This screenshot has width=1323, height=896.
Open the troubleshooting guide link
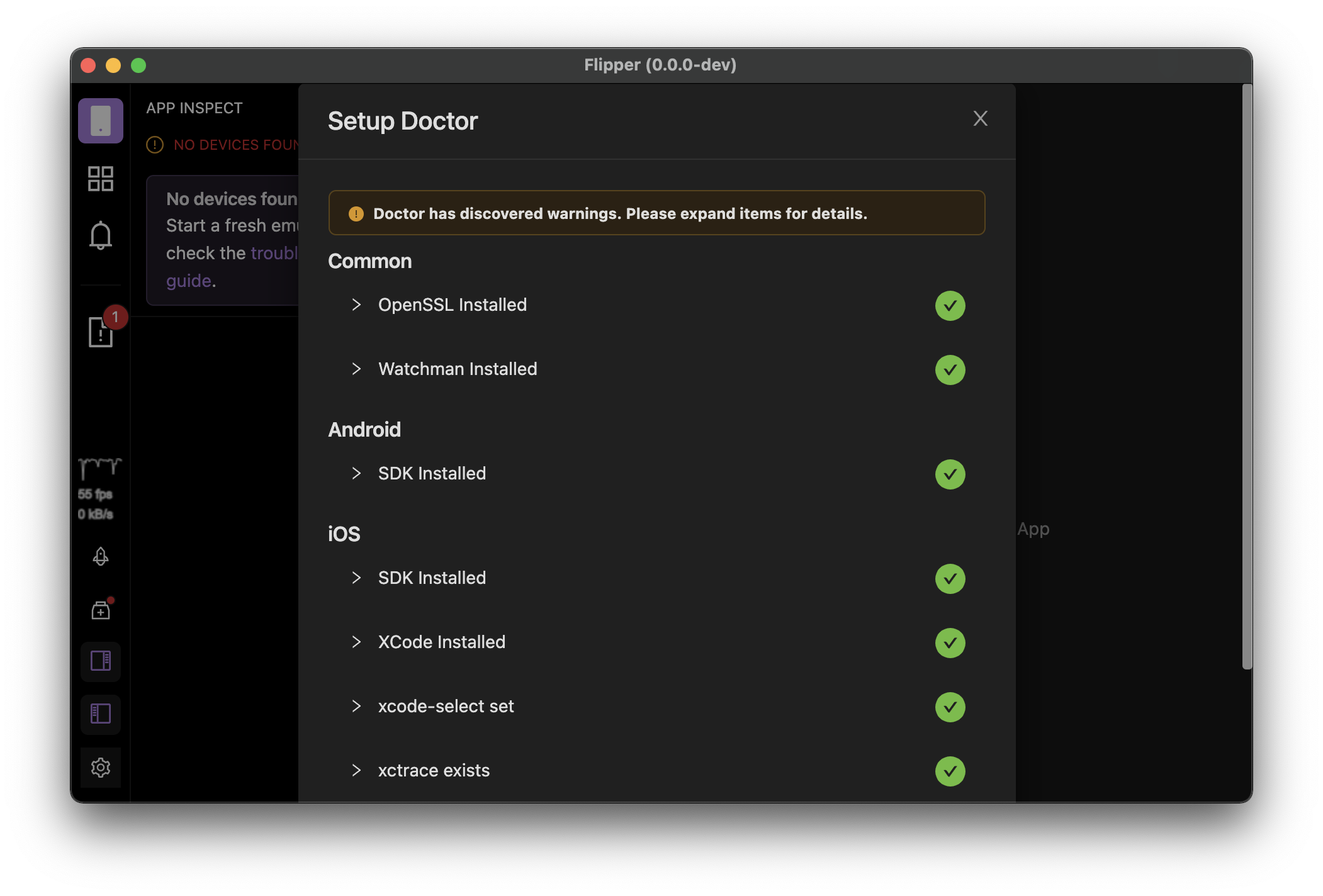pyautogui.click(x=189, y=281)
